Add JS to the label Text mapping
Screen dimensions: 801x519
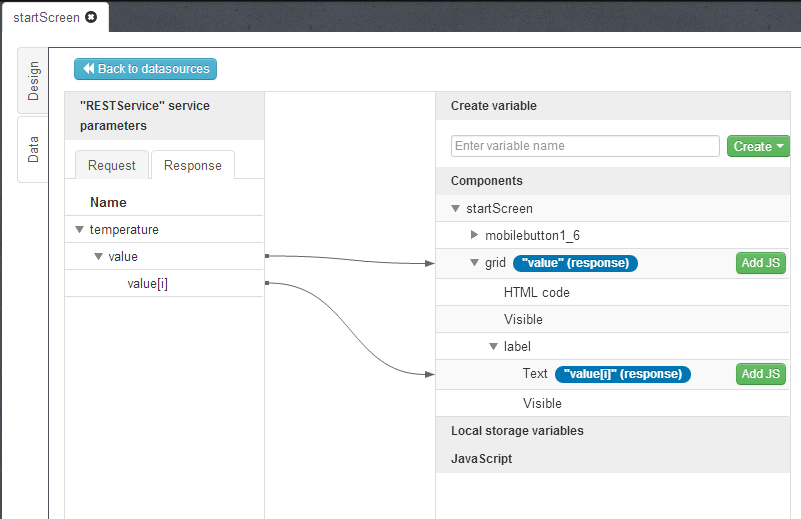pyautogui.click(x=760, y=374)
